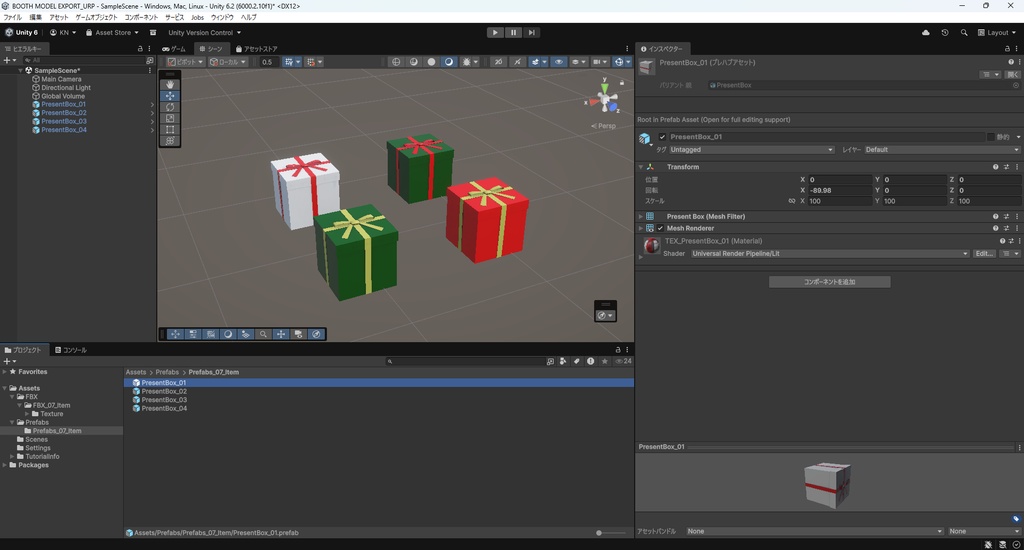Open the Texture folder in Project tree

51,414
